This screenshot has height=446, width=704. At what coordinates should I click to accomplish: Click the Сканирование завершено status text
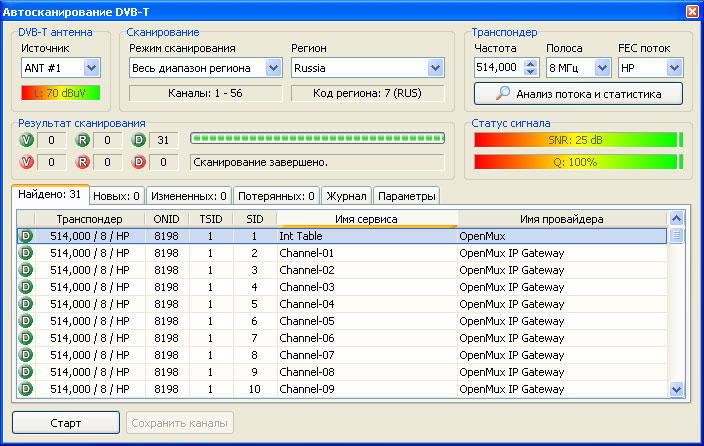point(260,162)
